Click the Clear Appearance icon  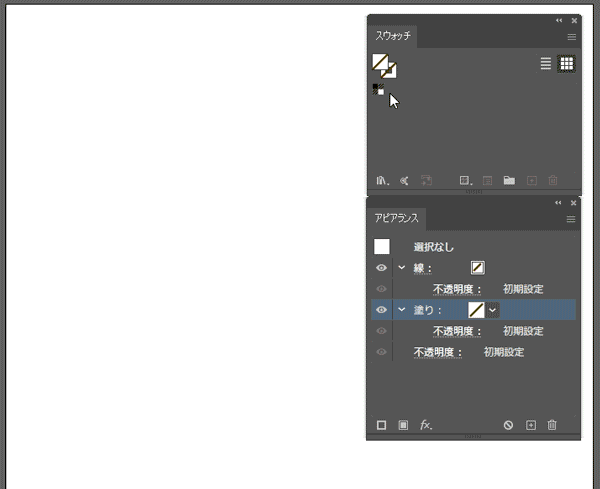508,425
